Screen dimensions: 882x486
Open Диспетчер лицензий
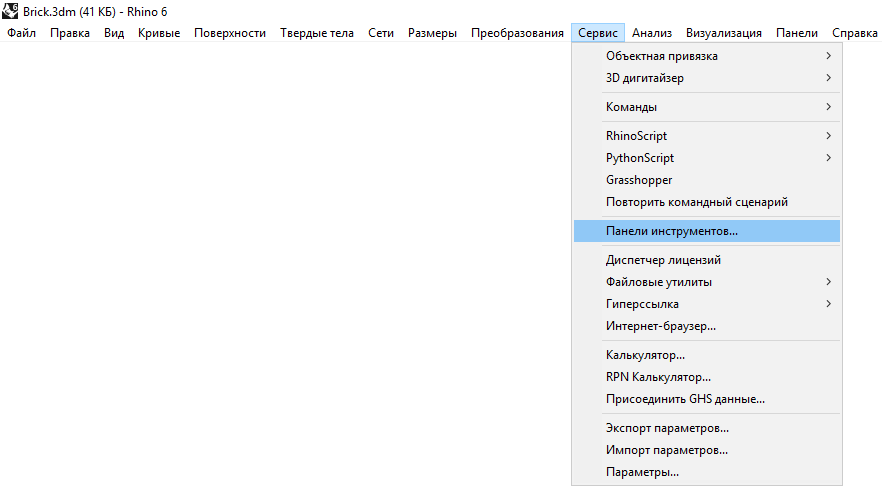[x=663, y=260]
